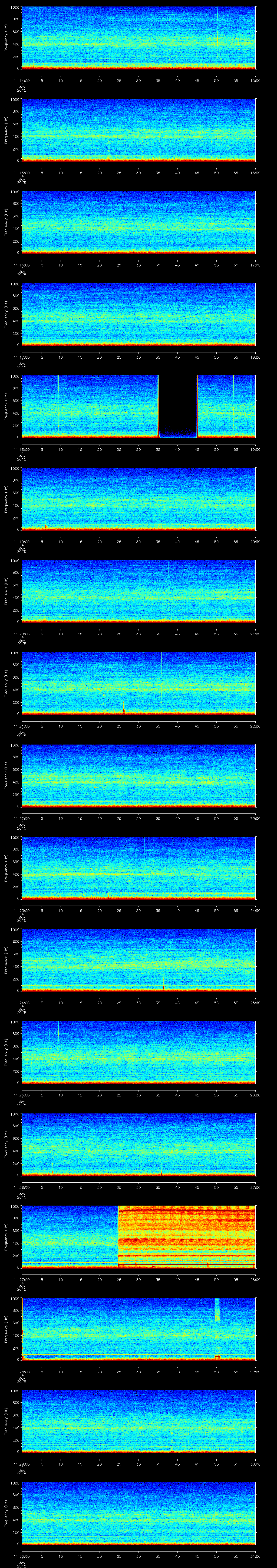The width and height of the screenshot is (277, 1568).
Task: Click the spectrogram panel starting at 11:23:00
Action: click(x=138, y=868)
